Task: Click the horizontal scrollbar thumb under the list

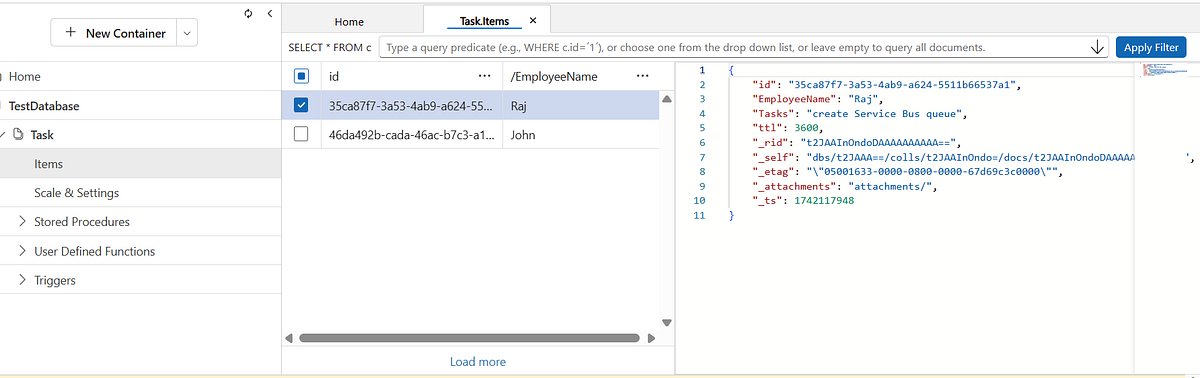Action: (469, 338)
